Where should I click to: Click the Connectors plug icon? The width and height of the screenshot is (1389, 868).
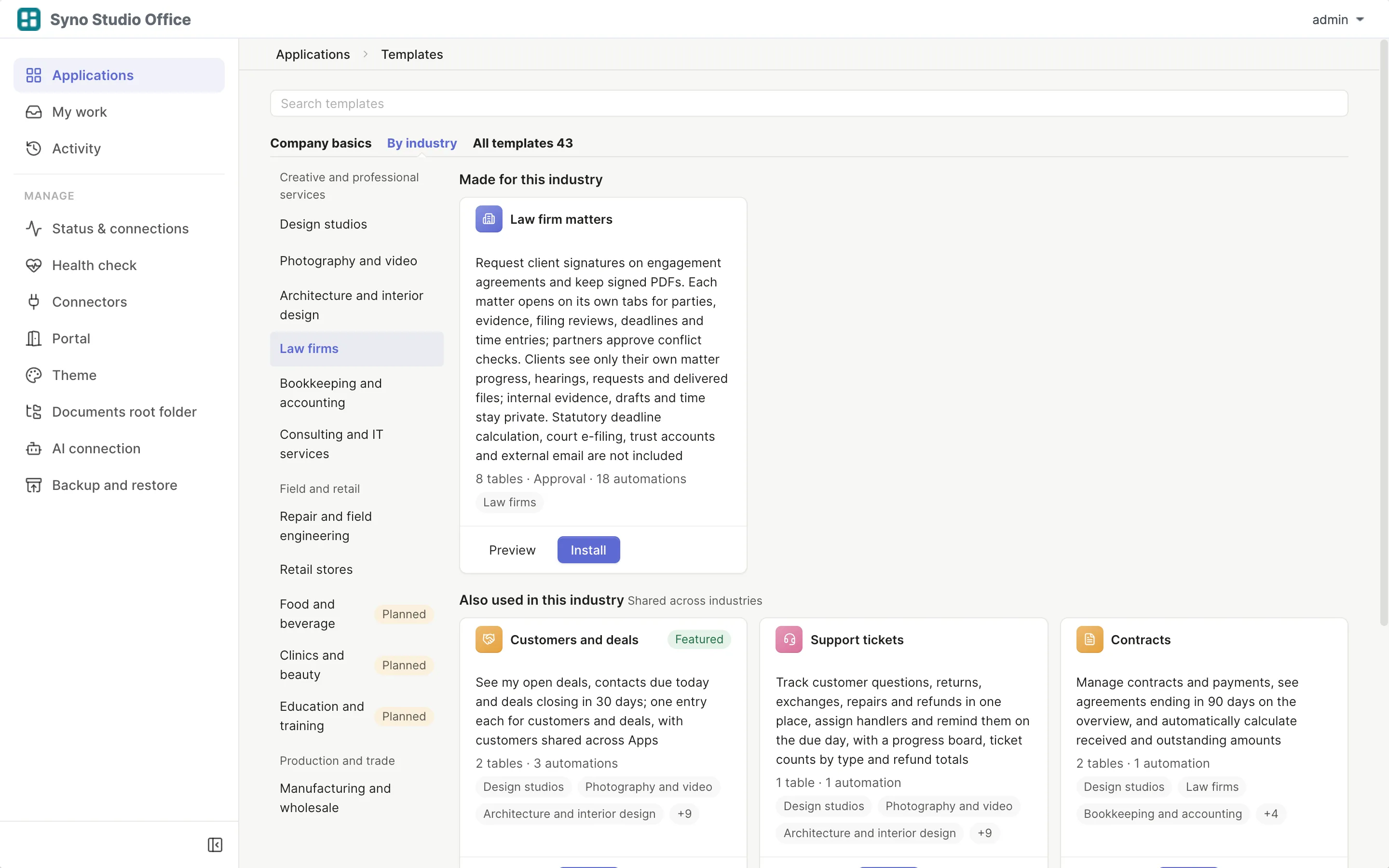pos(34,302)
